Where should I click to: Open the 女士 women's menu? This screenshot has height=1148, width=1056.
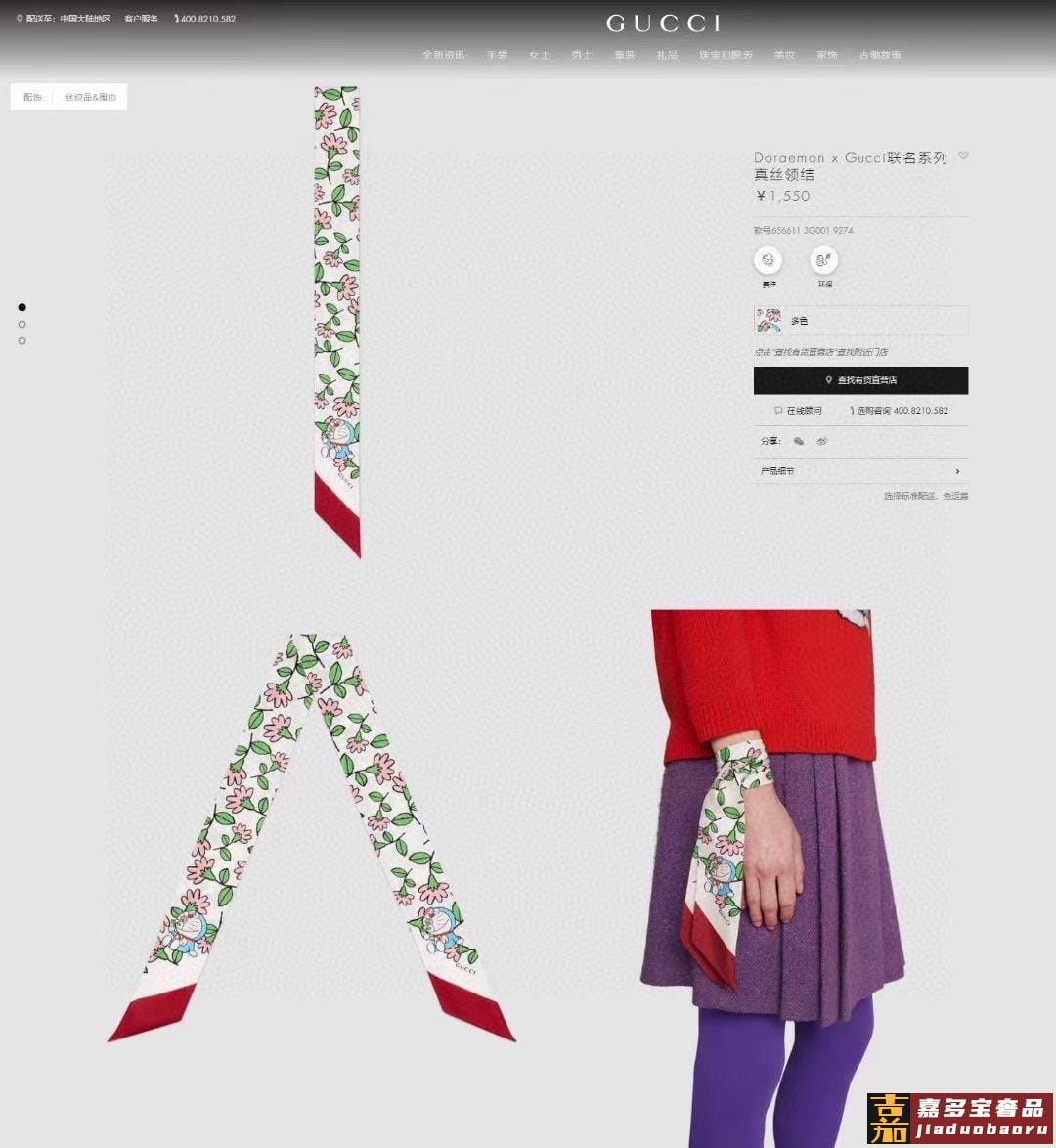tap(539, 55)
